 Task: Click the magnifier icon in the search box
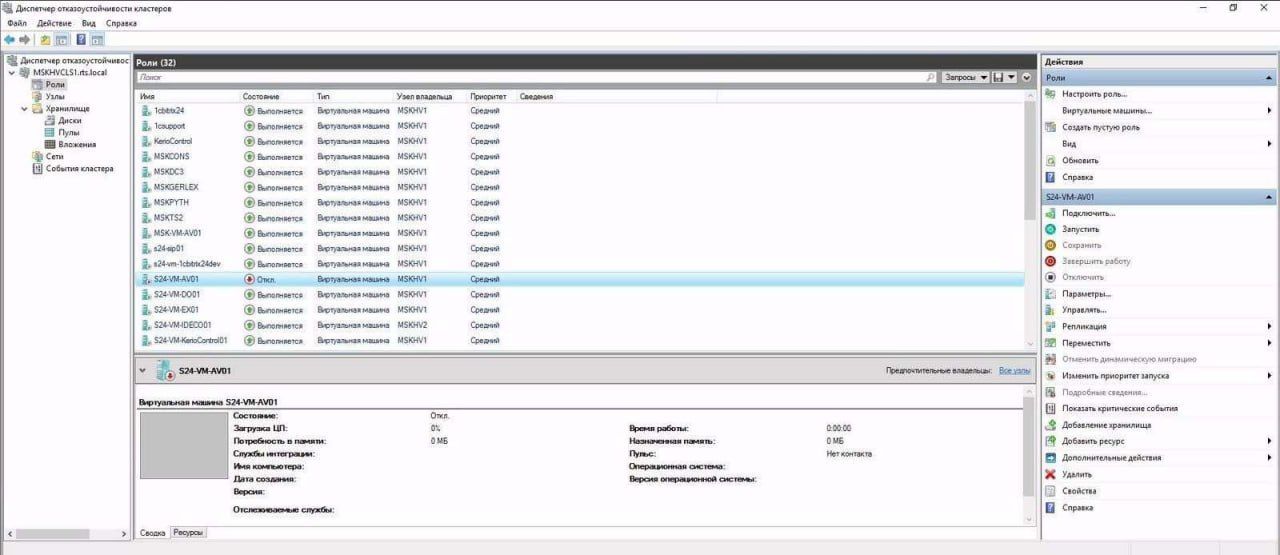930,77
